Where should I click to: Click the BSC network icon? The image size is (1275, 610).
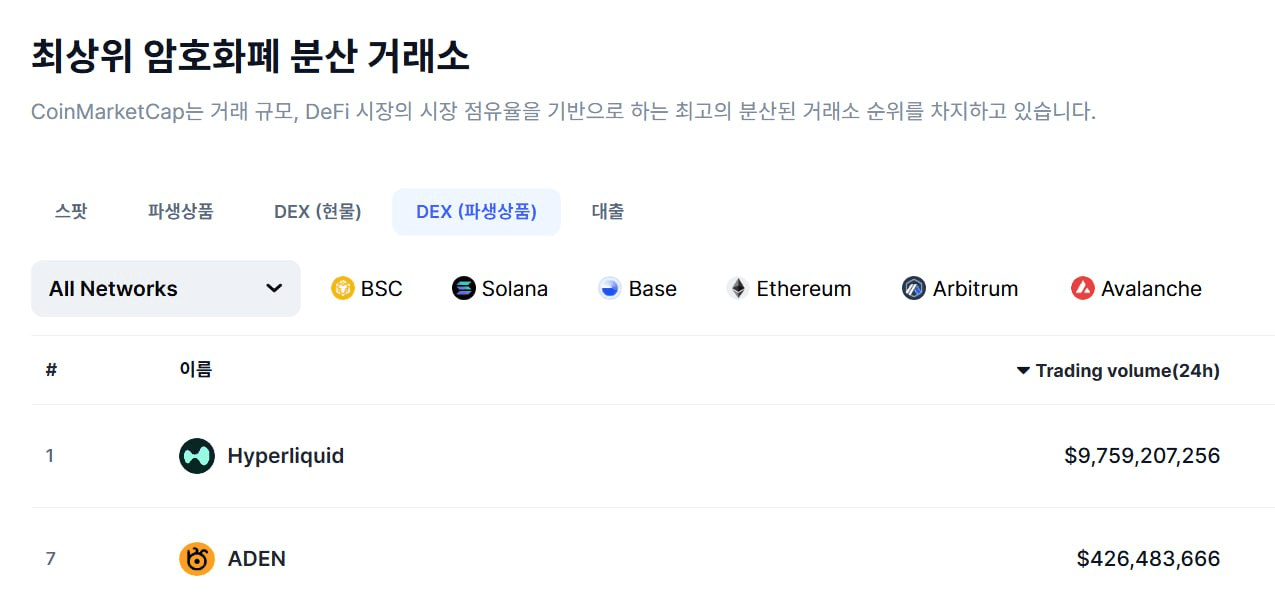pos(343,289)
